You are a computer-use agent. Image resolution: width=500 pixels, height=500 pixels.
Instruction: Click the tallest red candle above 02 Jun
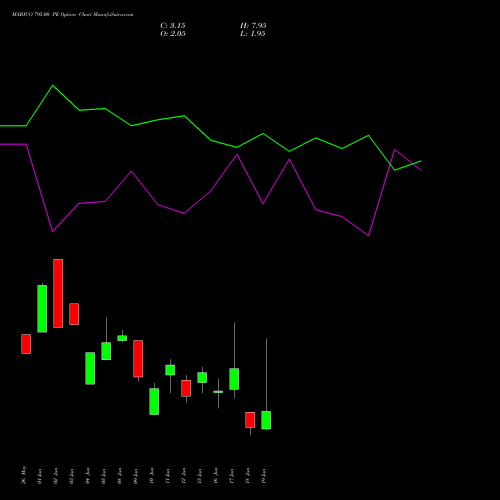pyautogui.click(x=58, y=293)
